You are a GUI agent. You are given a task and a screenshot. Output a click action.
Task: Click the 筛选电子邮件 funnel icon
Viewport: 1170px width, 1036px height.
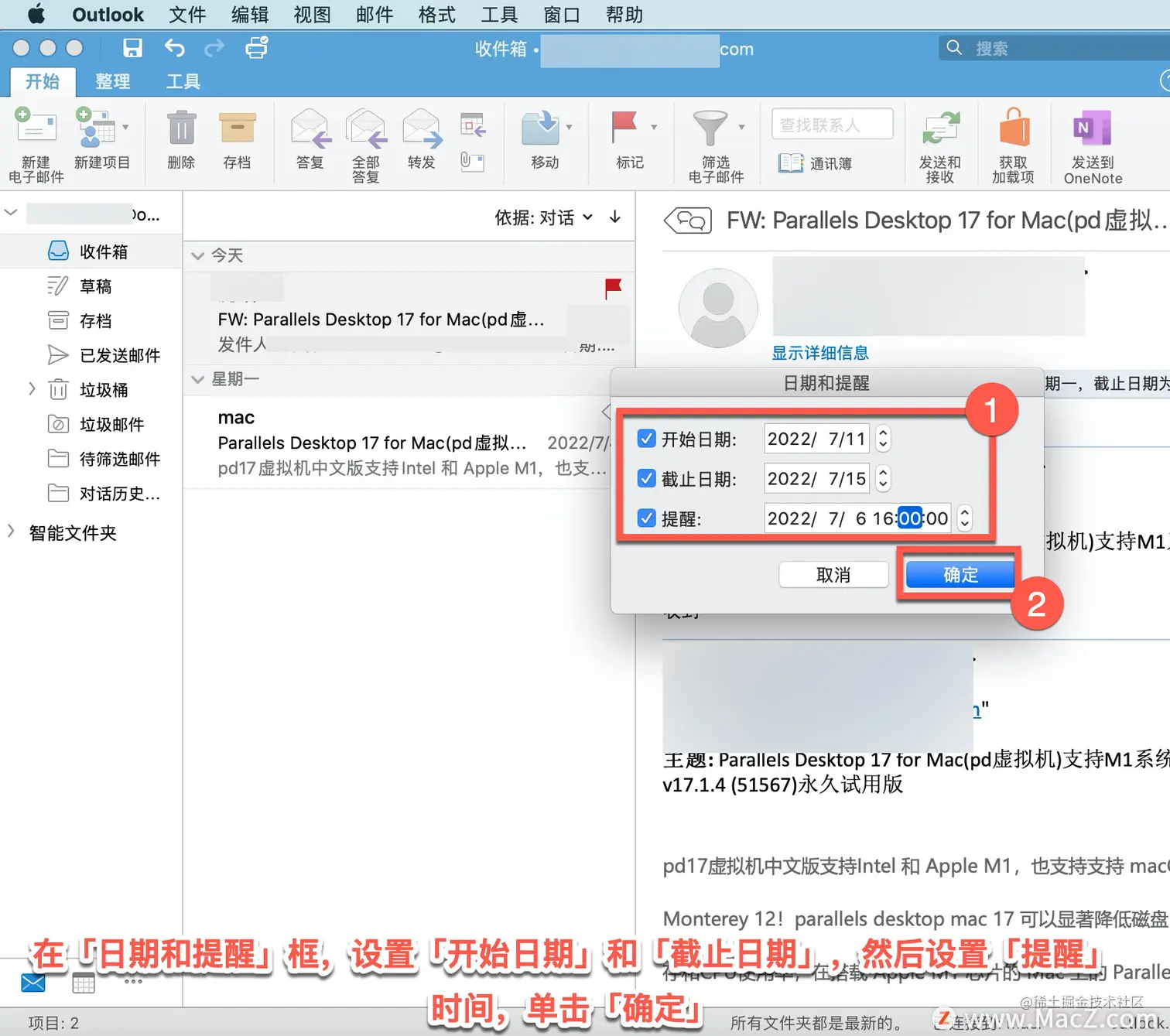[710, 128]
